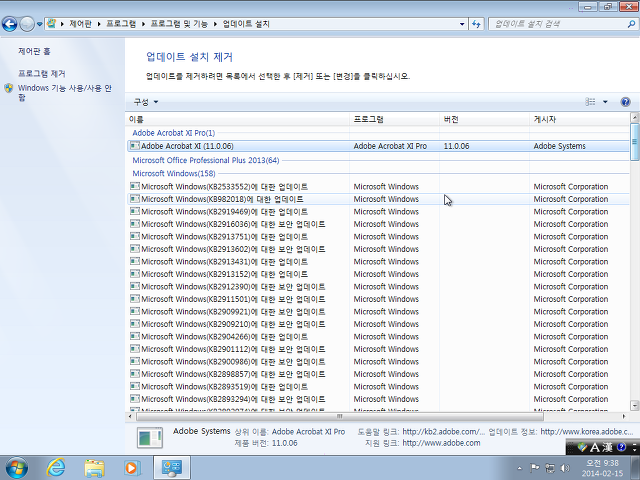This screenshot has width=640, height=480.
Task: Click the icon of update KB2900986
Action: (x=135, y=361)
